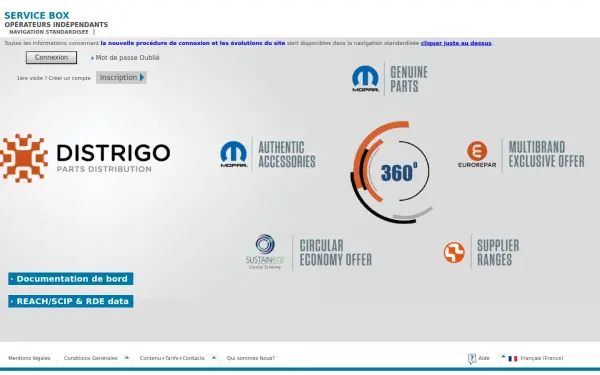This screenshot has height=375, width=600.
Task: Click the Distrigo Parts Distribution logo
Action: coord(85,158)
